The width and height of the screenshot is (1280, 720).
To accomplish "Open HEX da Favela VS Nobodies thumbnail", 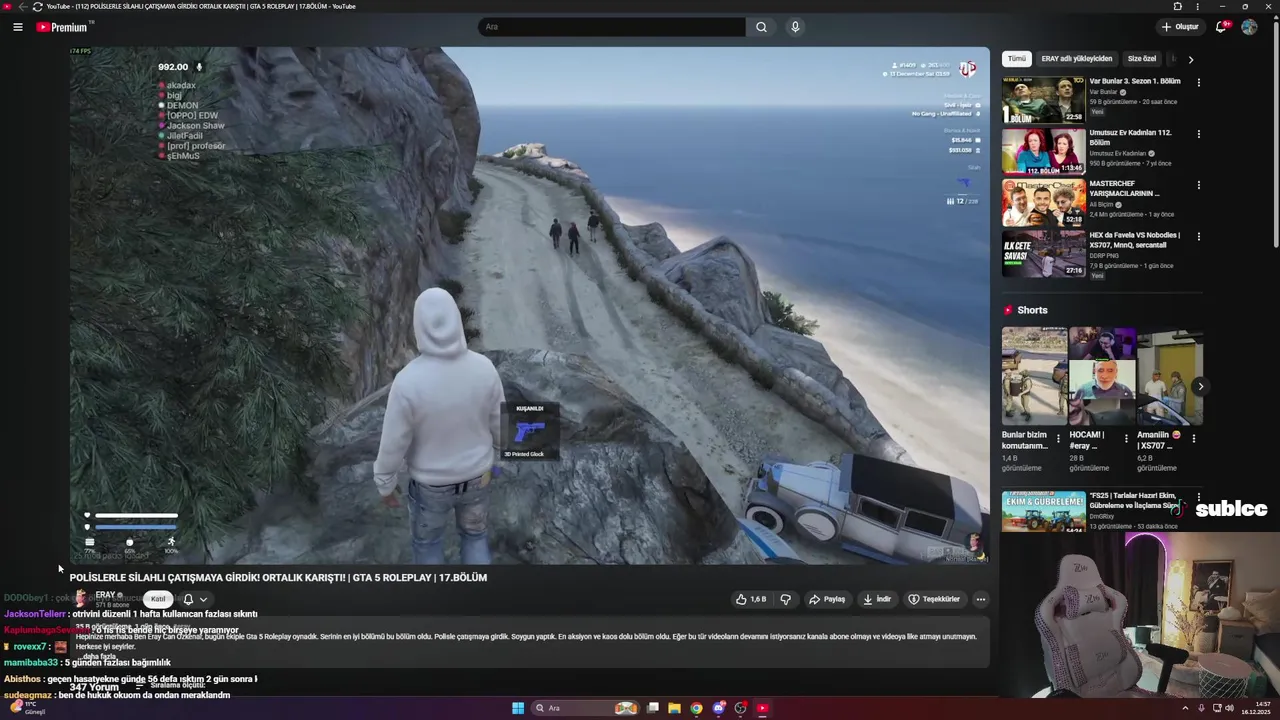I will [x=1043, y=254].
